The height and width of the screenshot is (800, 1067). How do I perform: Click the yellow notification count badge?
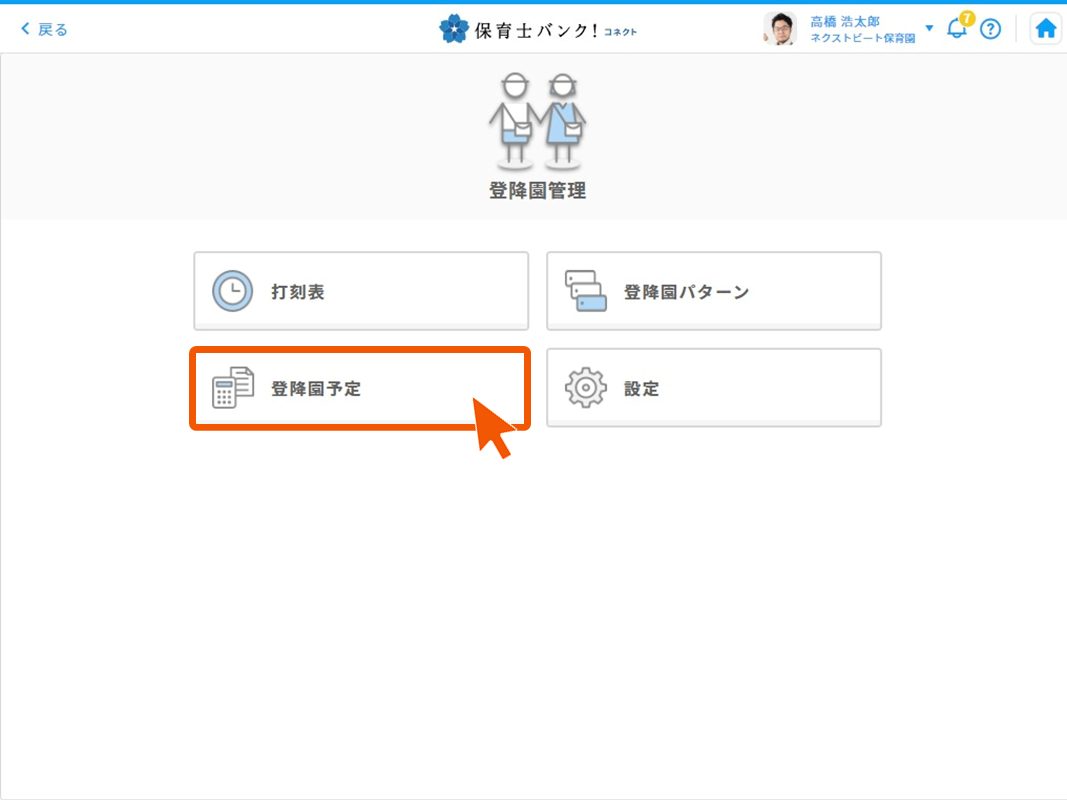coord(966,18)
